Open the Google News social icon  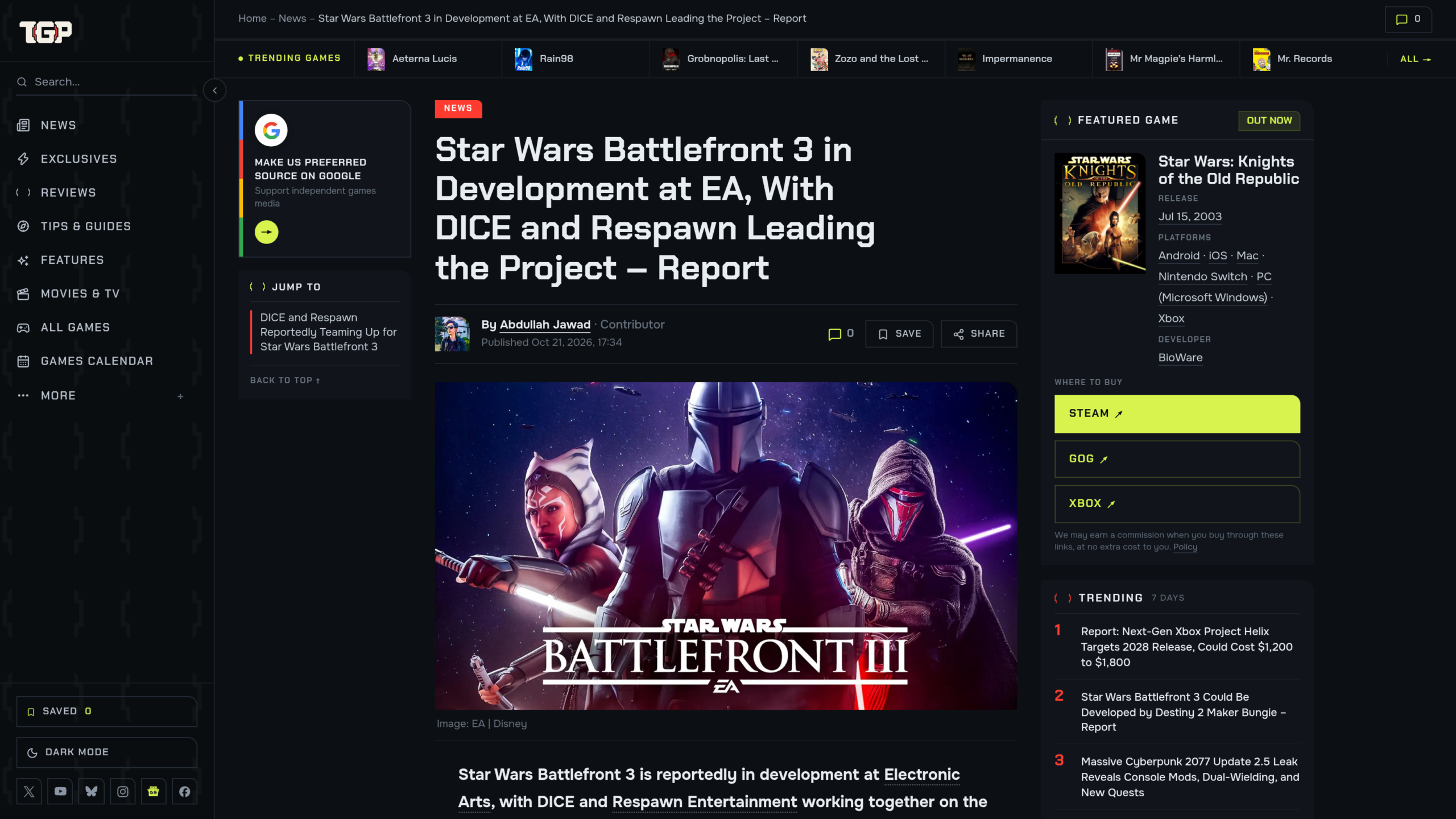[x=154, y=791]
